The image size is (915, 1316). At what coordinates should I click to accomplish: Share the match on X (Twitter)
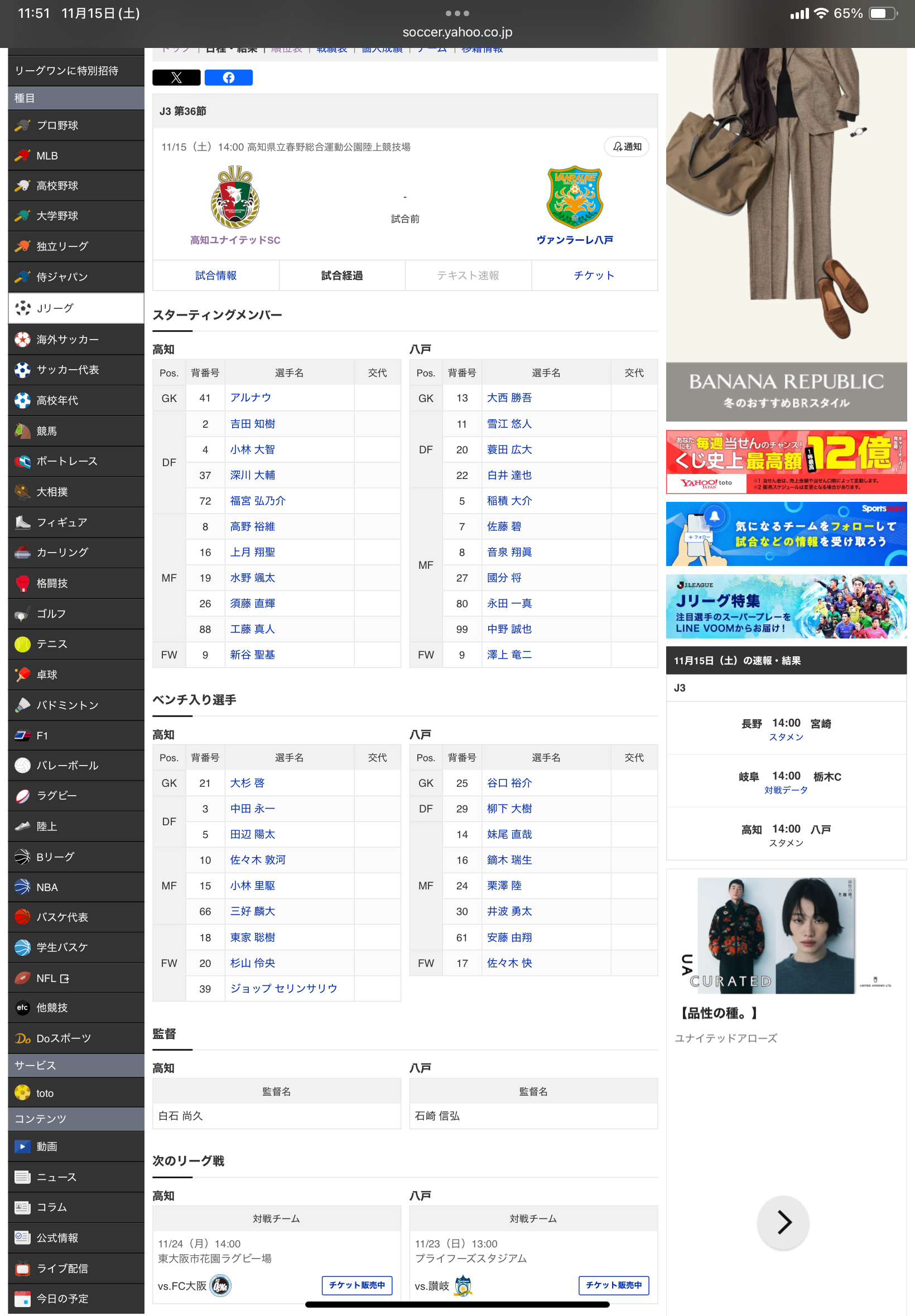pos(176,78)
